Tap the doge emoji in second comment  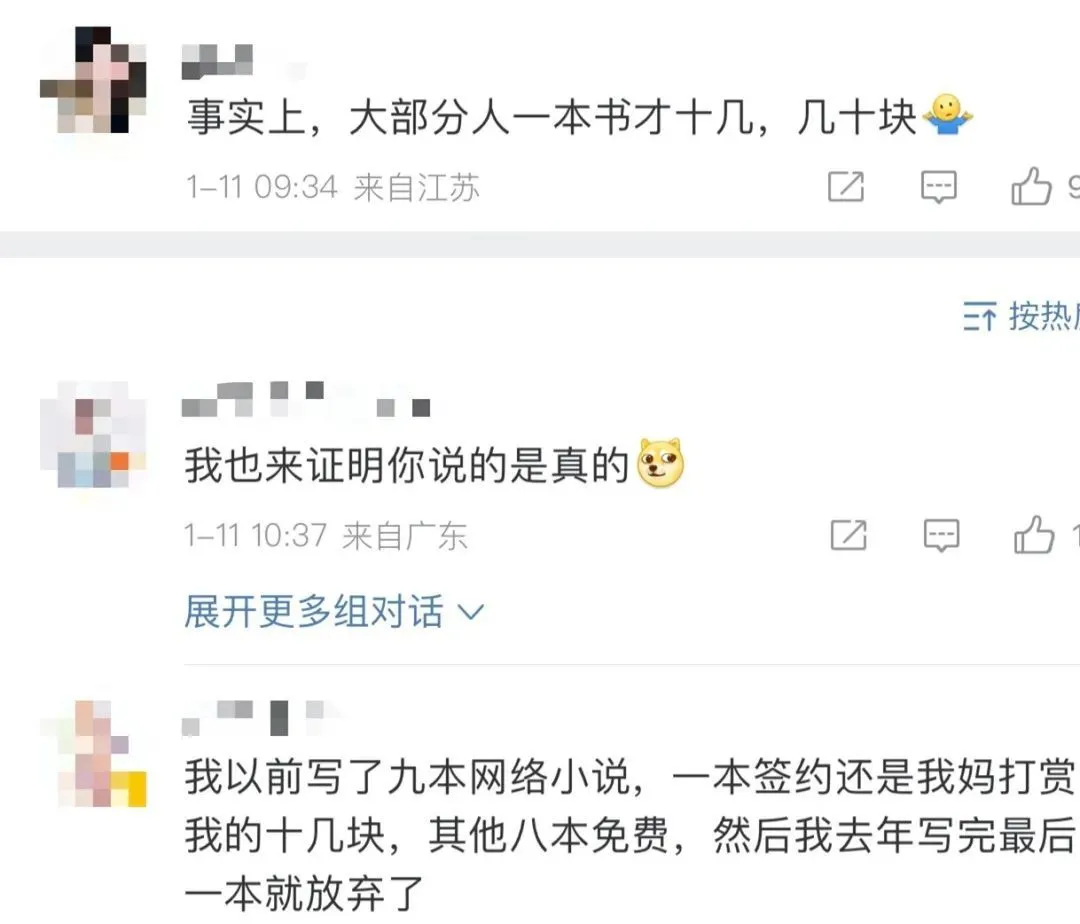[661, 463]
